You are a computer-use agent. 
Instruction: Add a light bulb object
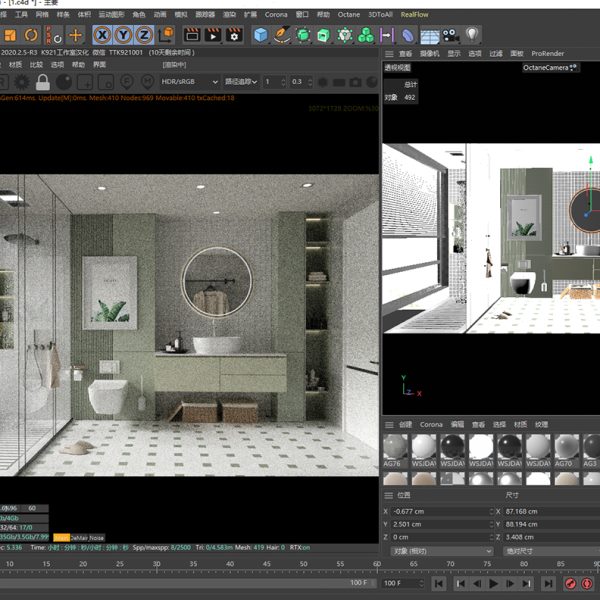473,34
